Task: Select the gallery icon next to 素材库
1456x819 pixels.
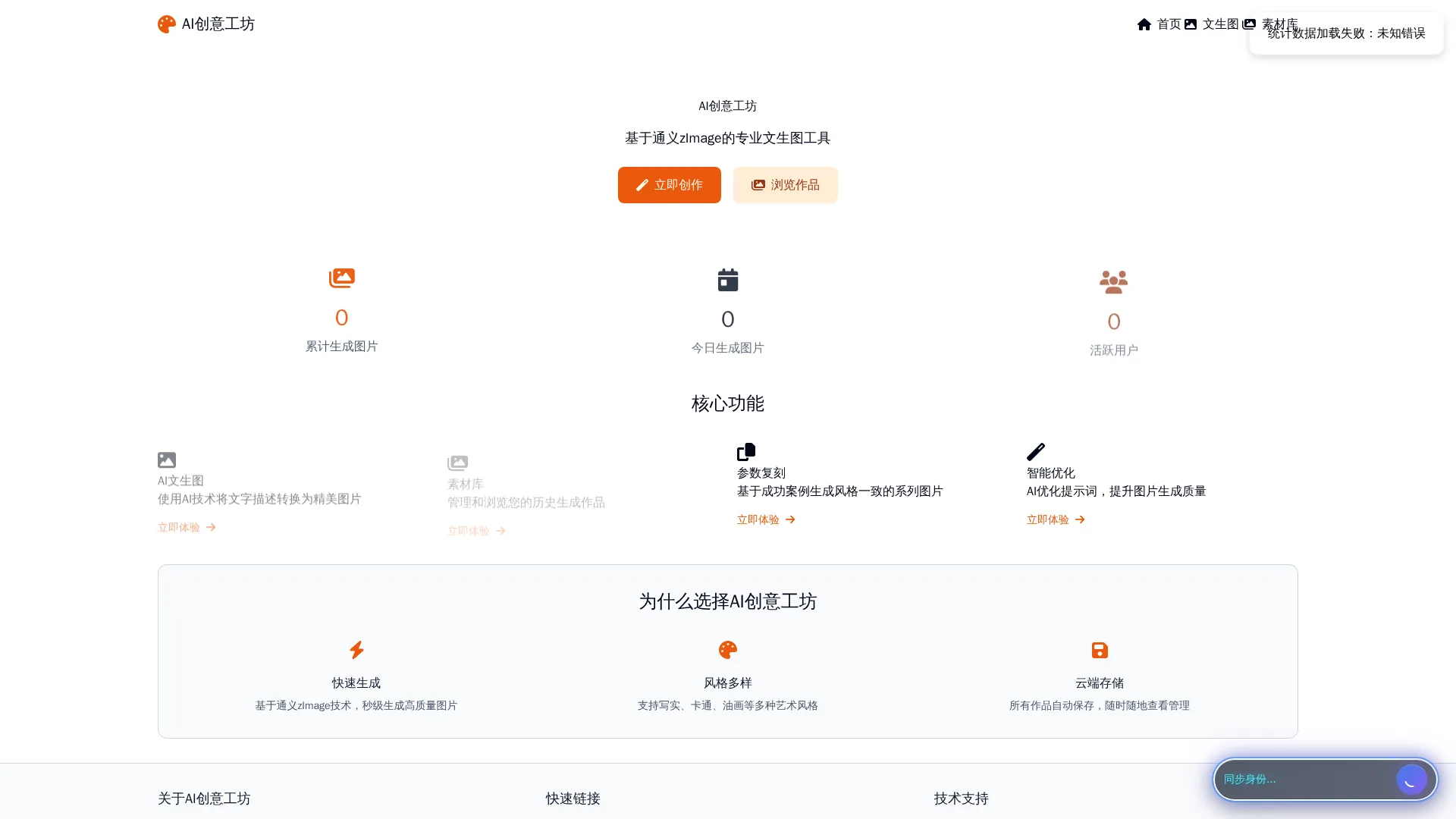Action: coord(1248,24)
